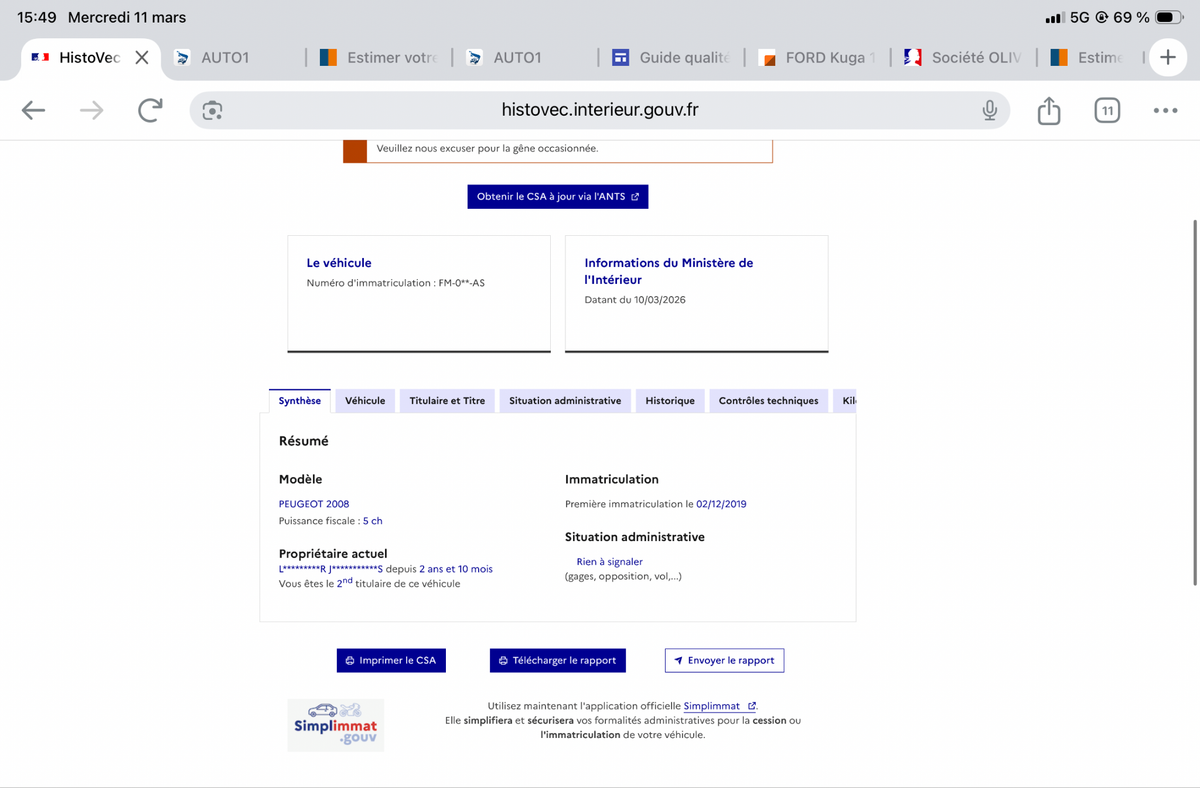1200x788 pixels.
Task: Switch to the FORD Kuga tab
Action: 818,58
